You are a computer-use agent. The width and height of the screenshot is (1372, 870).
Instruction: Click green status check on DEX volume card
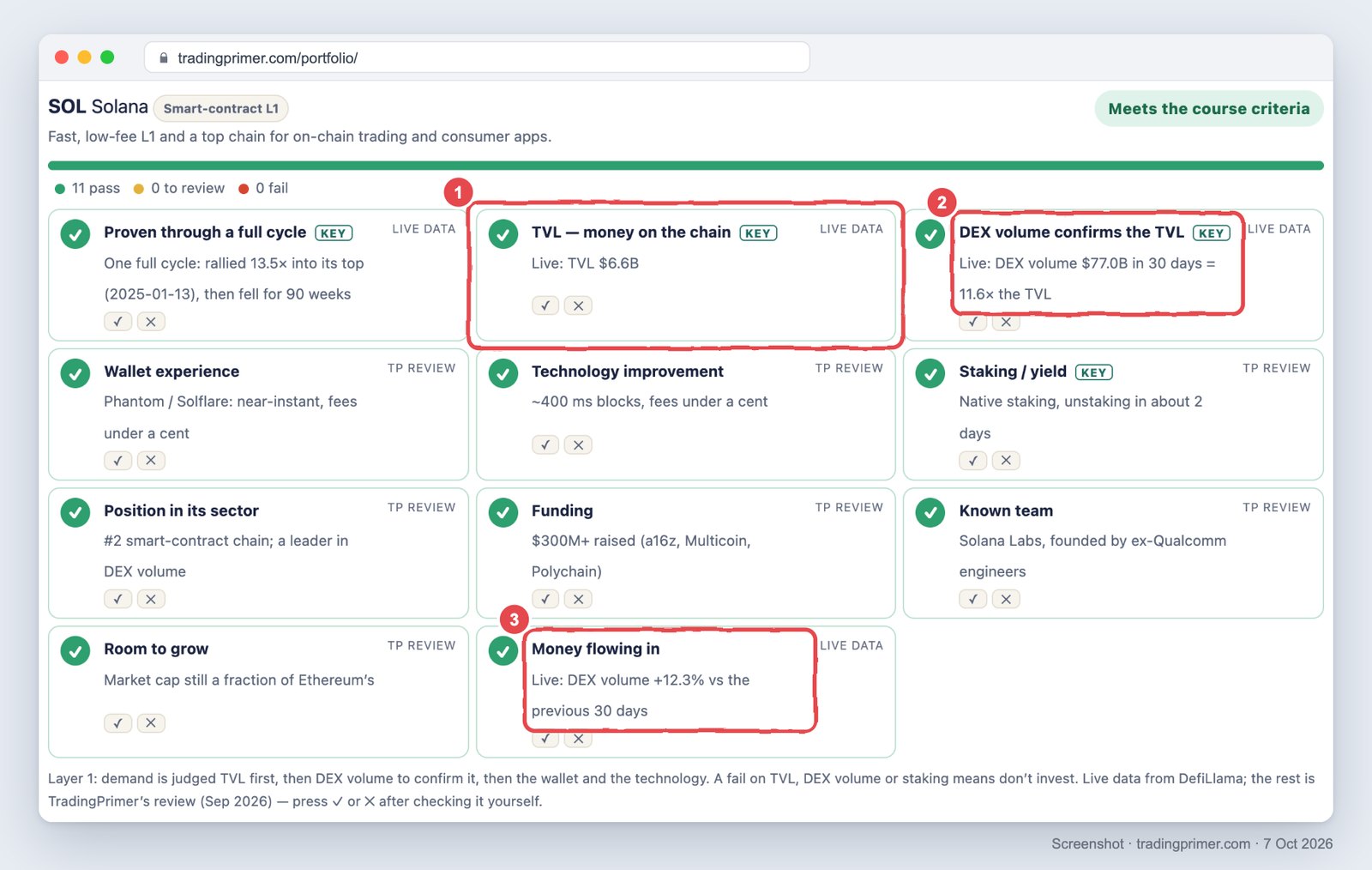(x=930, y=234)
